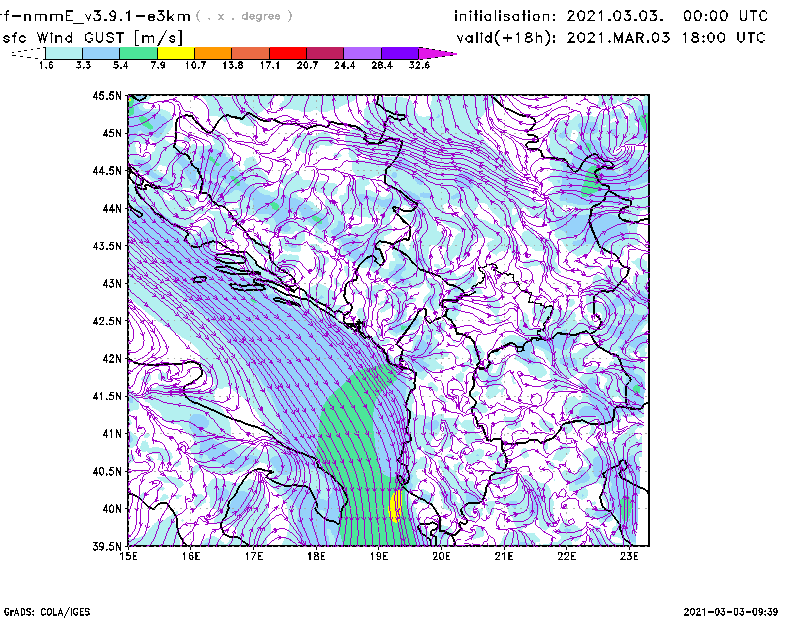The width and height of the screenshot is (800, 618).
Task: Select the crimson legend swatch after 20.7
Action: pyautogui.click(x=325, y=53)
